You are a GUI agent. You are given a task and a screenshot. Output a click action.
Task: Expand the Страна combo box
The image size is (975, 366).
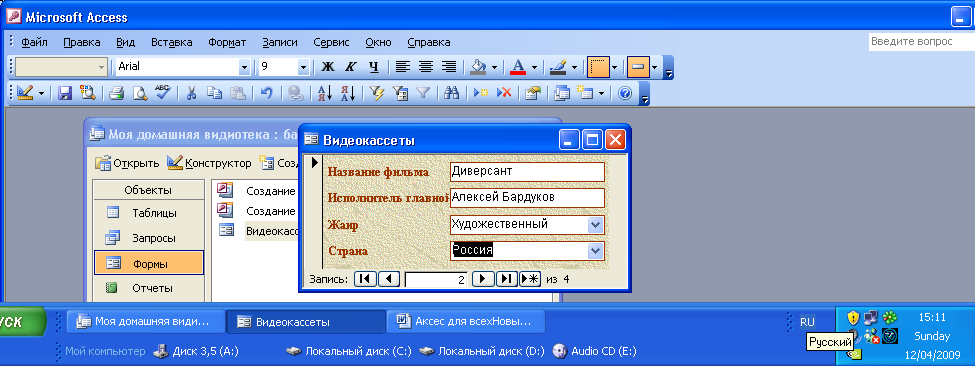pyautogui.click(x=595, y=250)
